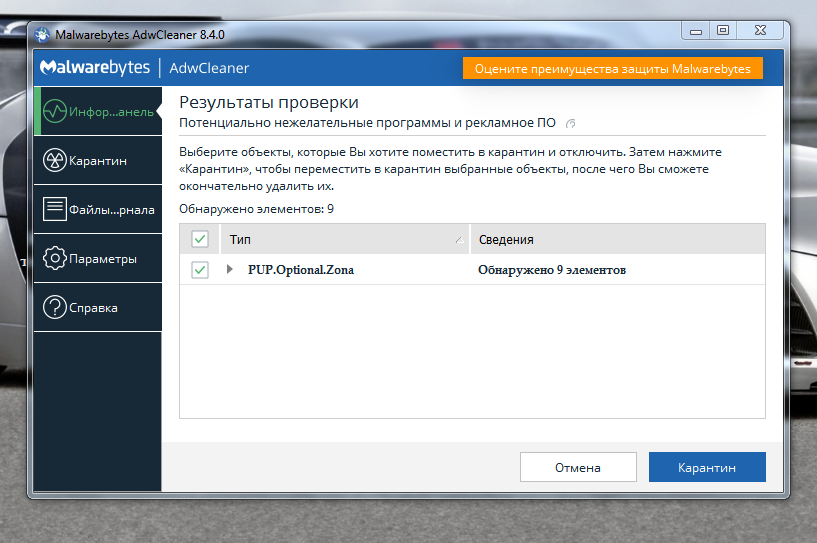Image resolution: width=817 pixels, height=543 pixels.
Task: Click the AdwCleaner header label
Action: (209, 68)
